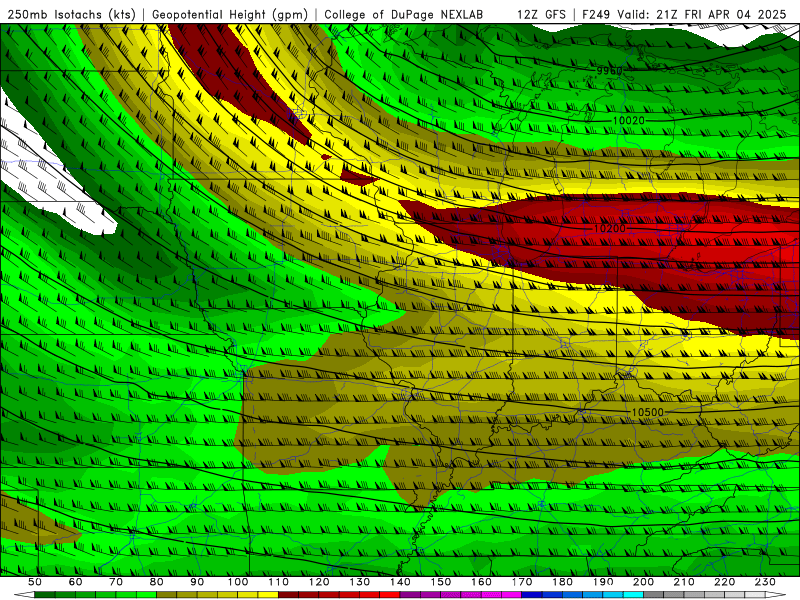Screen dimensions: 800x600
Task: Select the 220 legend value
Action: point(724,582)
